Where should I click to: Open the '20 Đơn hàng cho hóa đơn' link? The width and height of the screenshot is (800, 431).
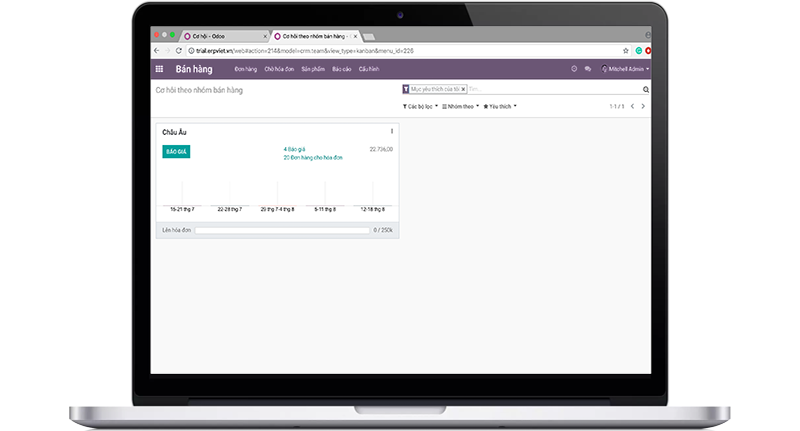pos(313,157)
